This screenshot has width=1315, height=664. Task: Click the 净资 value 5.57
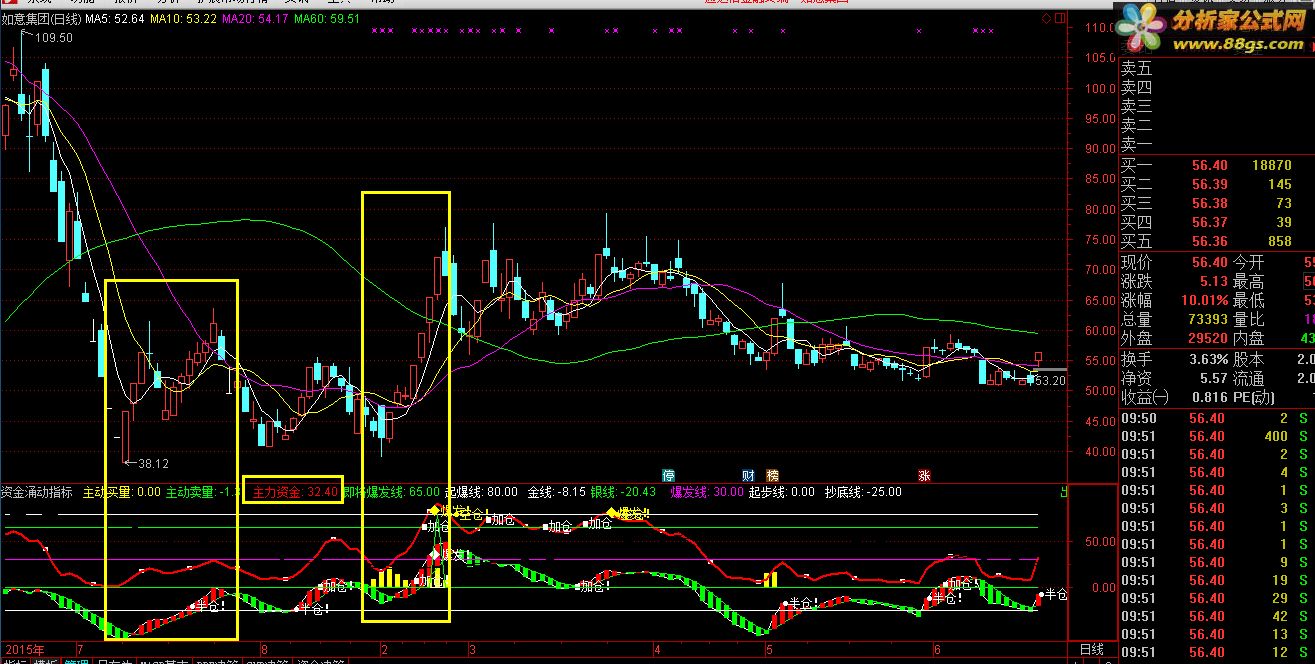click(x=1213, y=378)
